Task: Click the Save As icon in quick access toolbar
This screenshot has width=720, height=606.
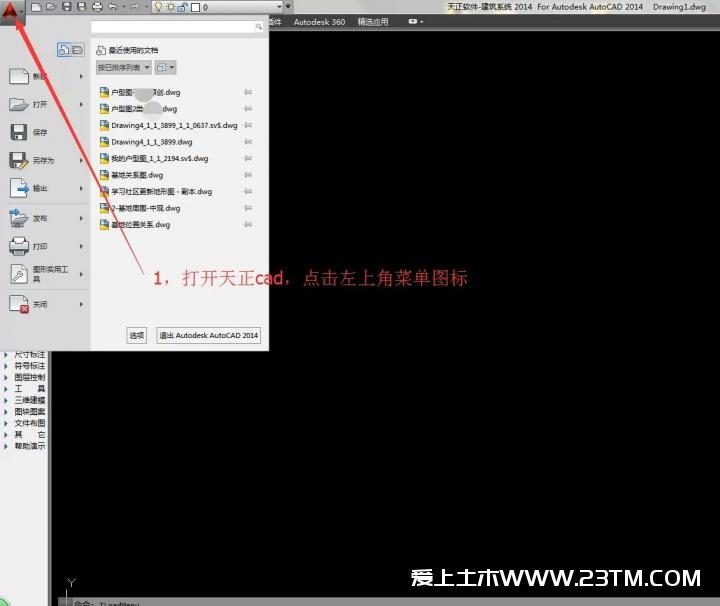Action: (82, 7)
